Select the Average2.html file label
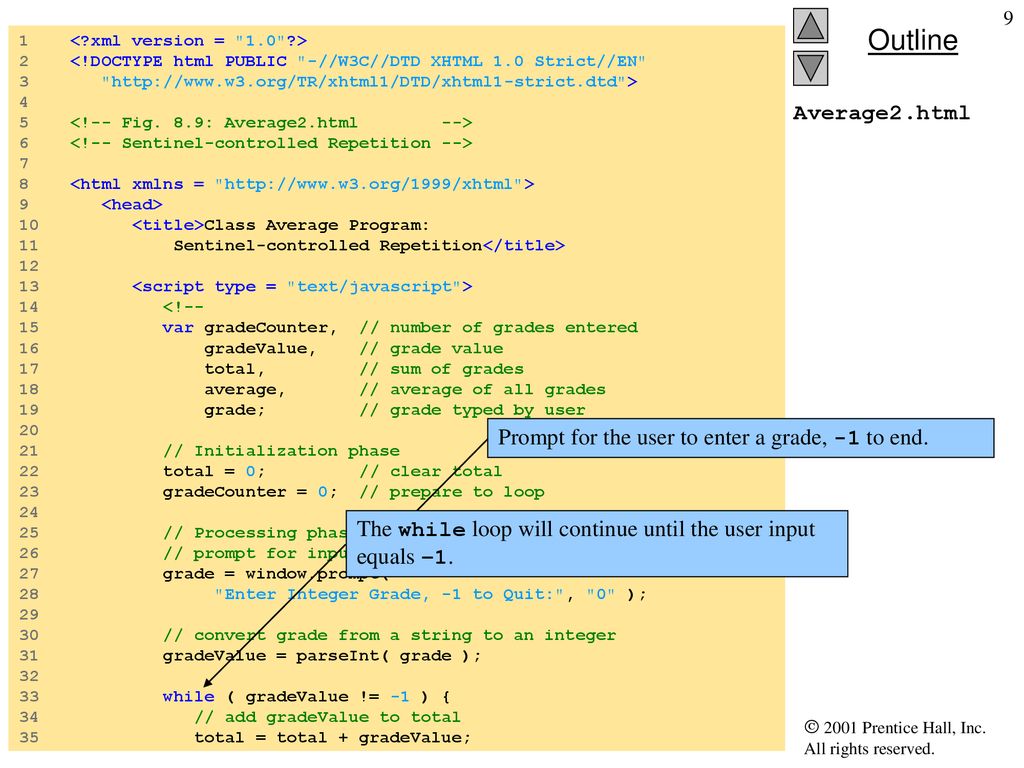 (x=881, y=113)
